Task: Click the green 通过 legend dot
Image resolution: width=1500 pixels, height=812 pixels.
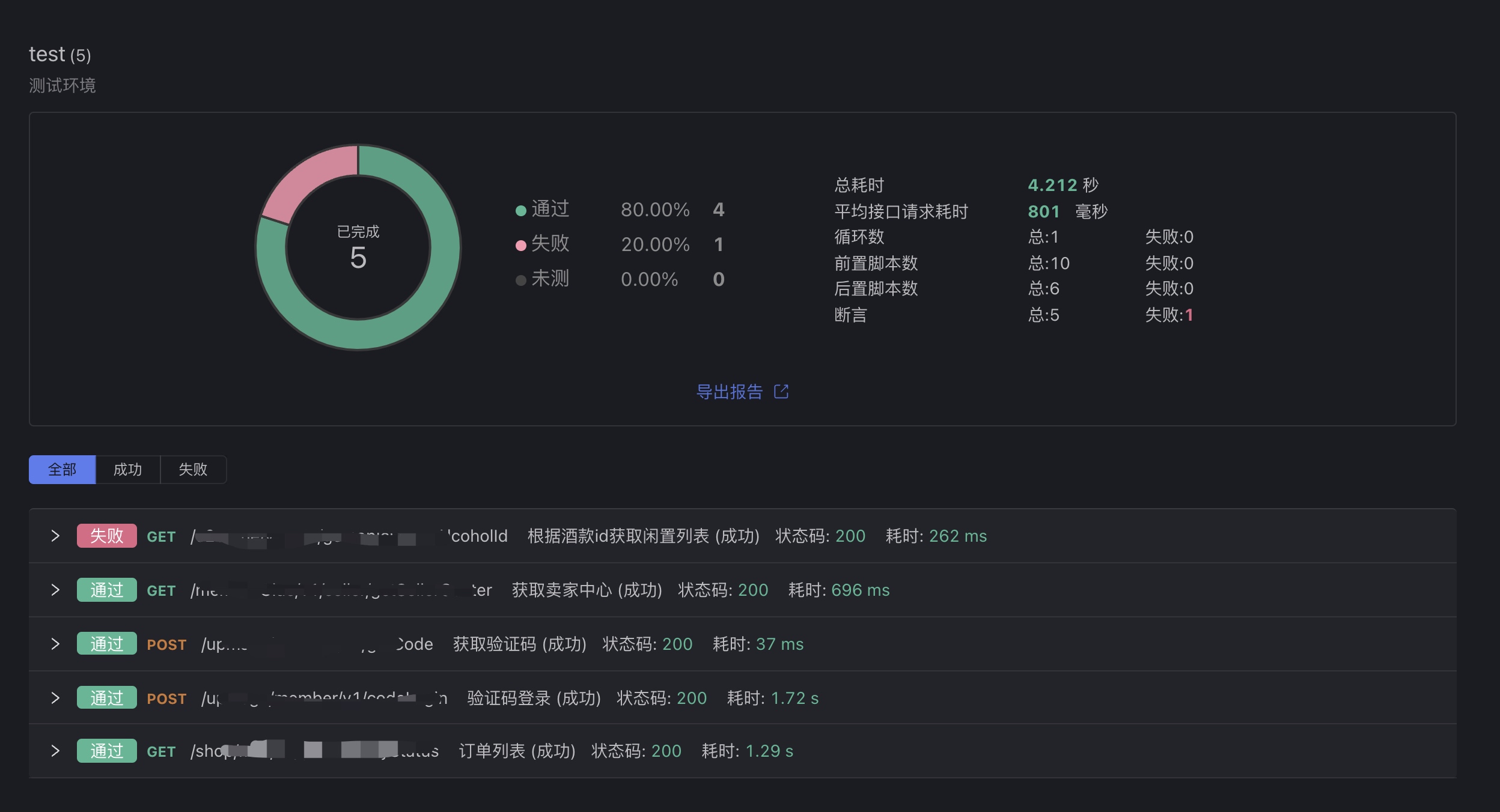Action: point(521,210)
